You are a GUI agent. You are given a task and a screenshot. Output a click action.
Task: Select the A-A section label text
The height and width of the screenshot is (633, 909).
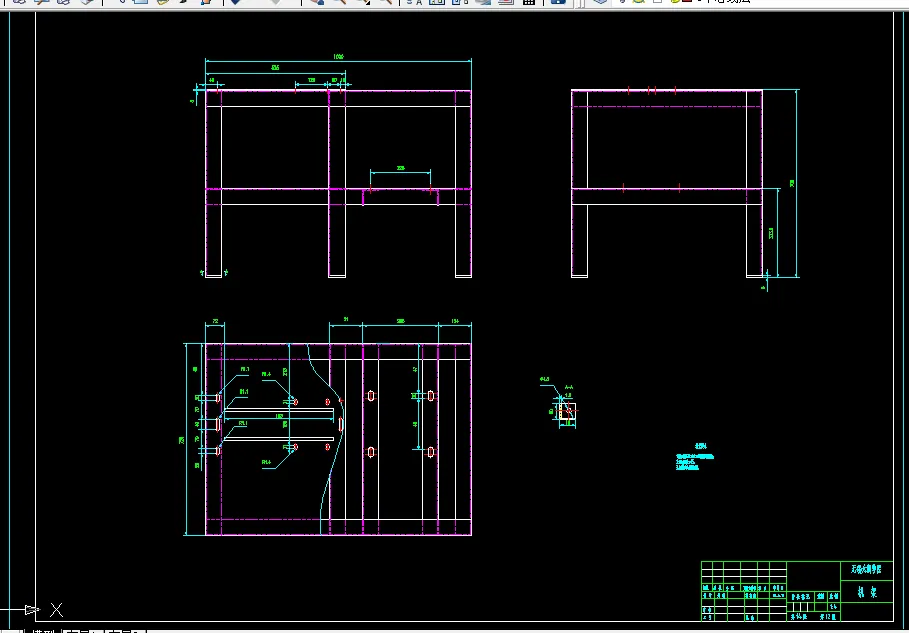[568, 387]
